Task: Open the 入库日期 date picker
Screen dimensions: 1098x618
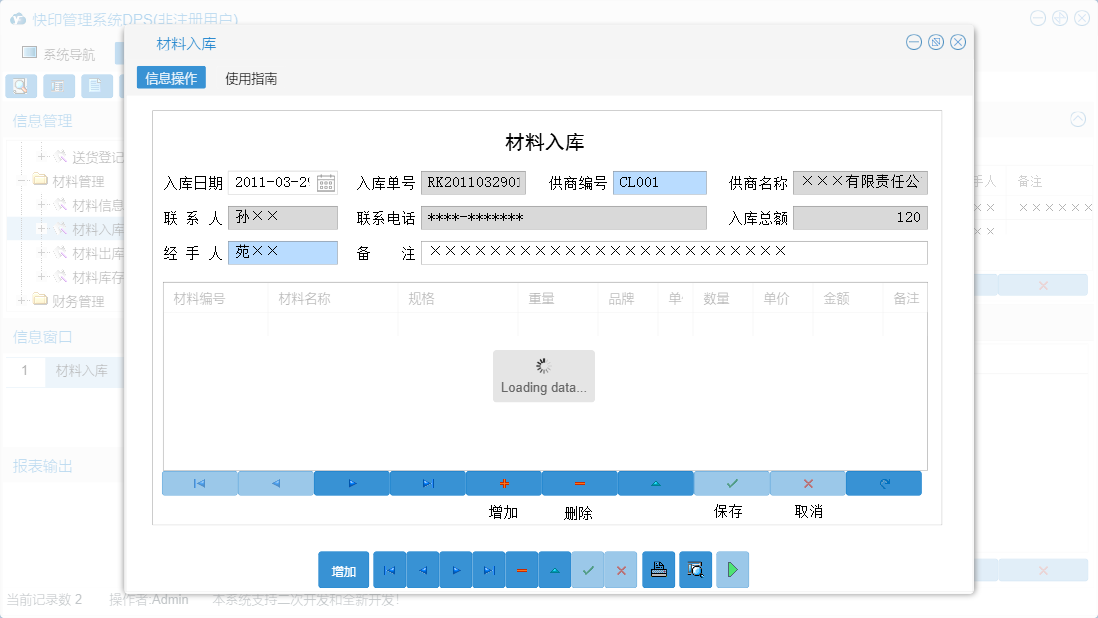Action: [327, 182]
